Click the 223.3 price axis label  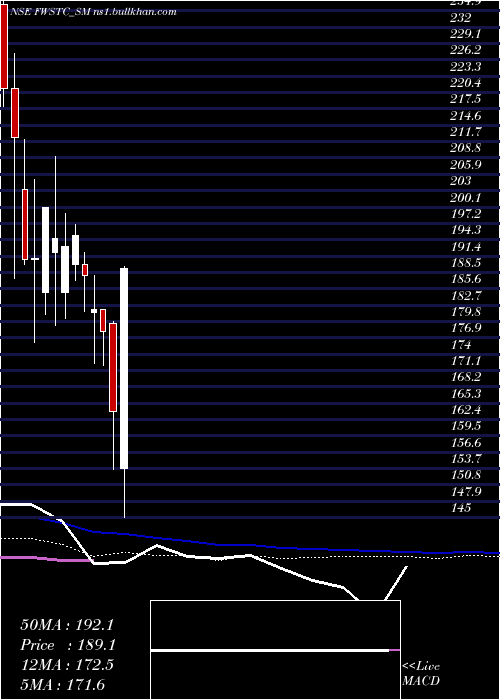466,67
